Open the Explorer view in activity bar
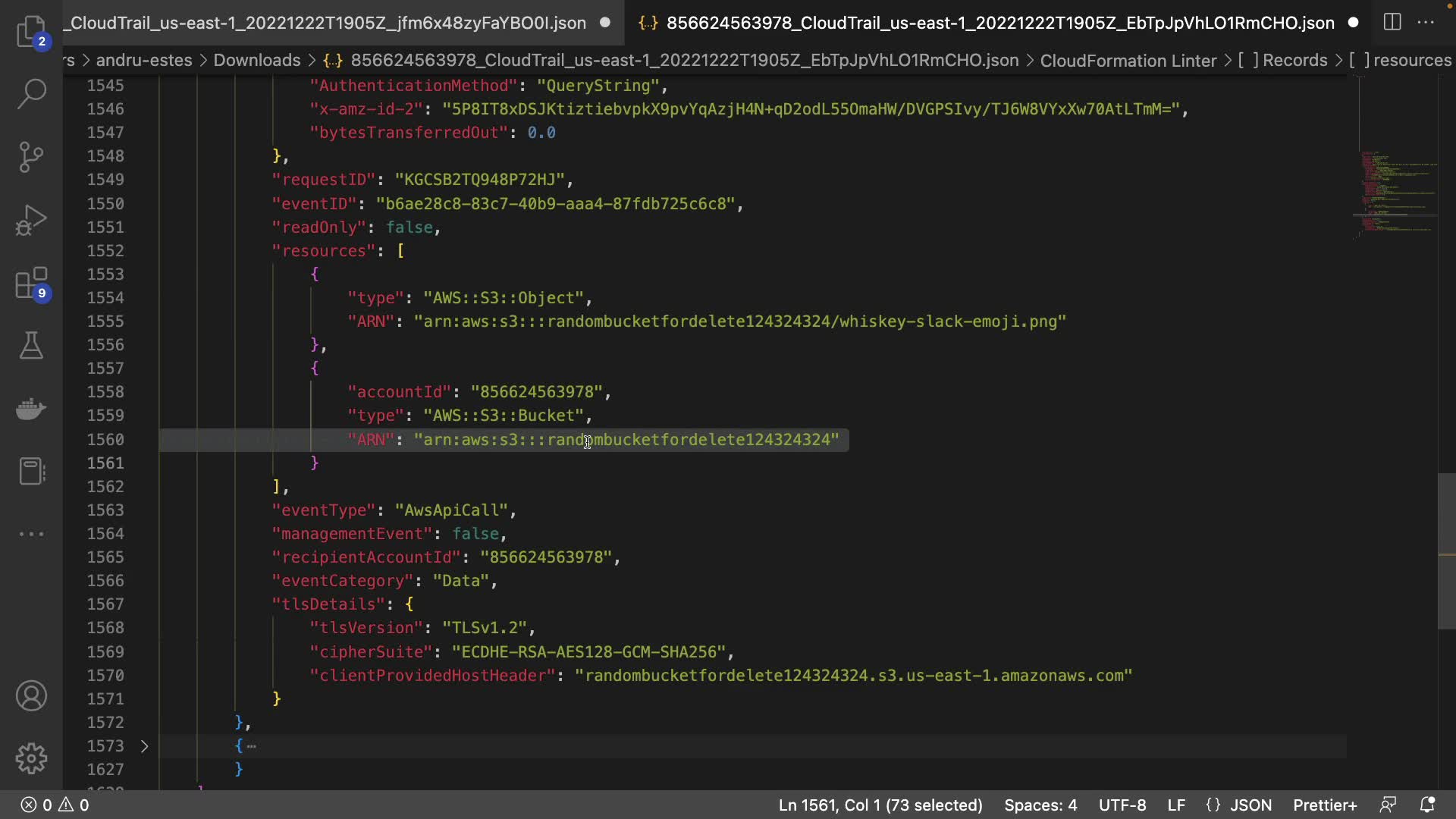The width and height of the screenshot is (1456, 819). pyautogui.click(x=31, y=32)
